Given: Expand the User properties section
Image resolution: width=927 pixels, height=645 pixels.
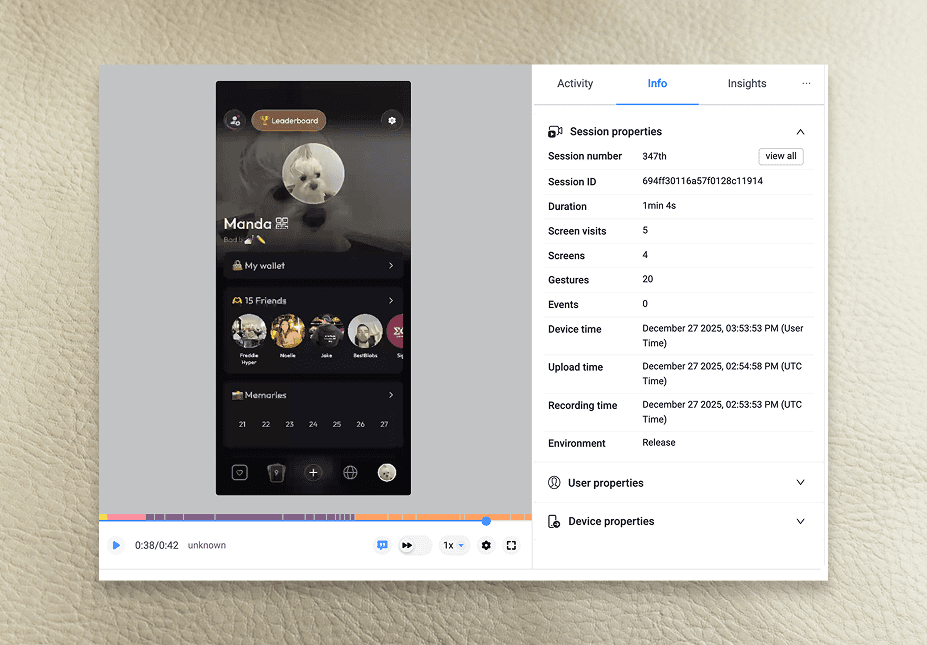Looking at the screenshot, I should (800, 482).
